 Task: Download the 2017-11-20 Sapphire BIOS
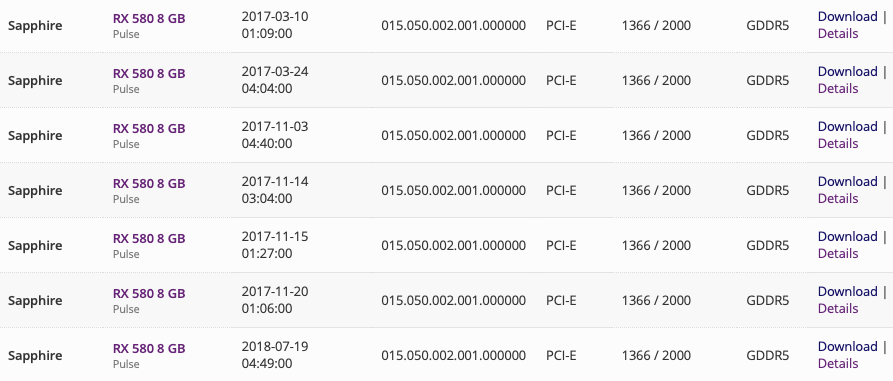(847, 292)
